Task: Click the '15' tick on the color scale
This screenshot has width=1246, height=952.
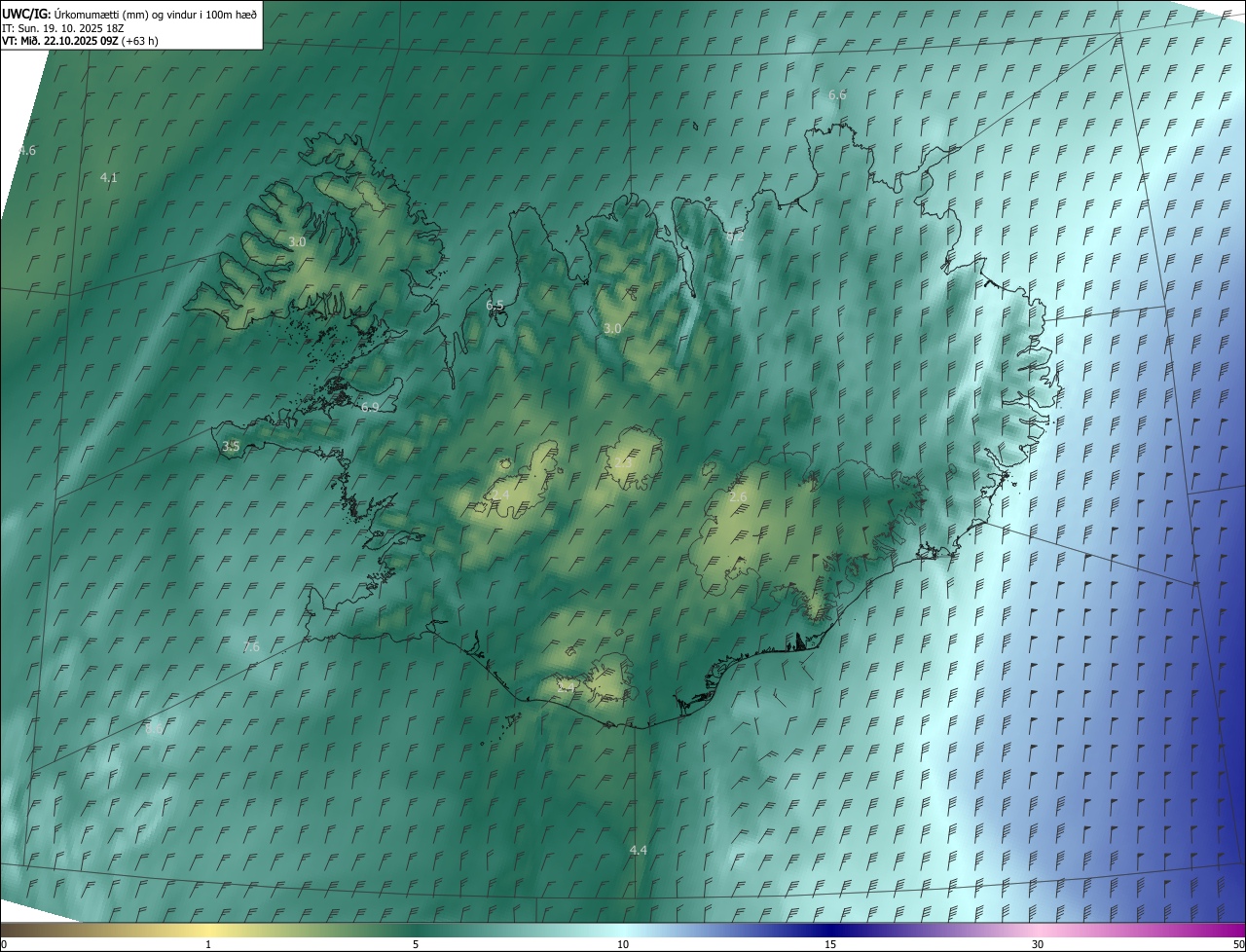Action: [x=830, y=944]
